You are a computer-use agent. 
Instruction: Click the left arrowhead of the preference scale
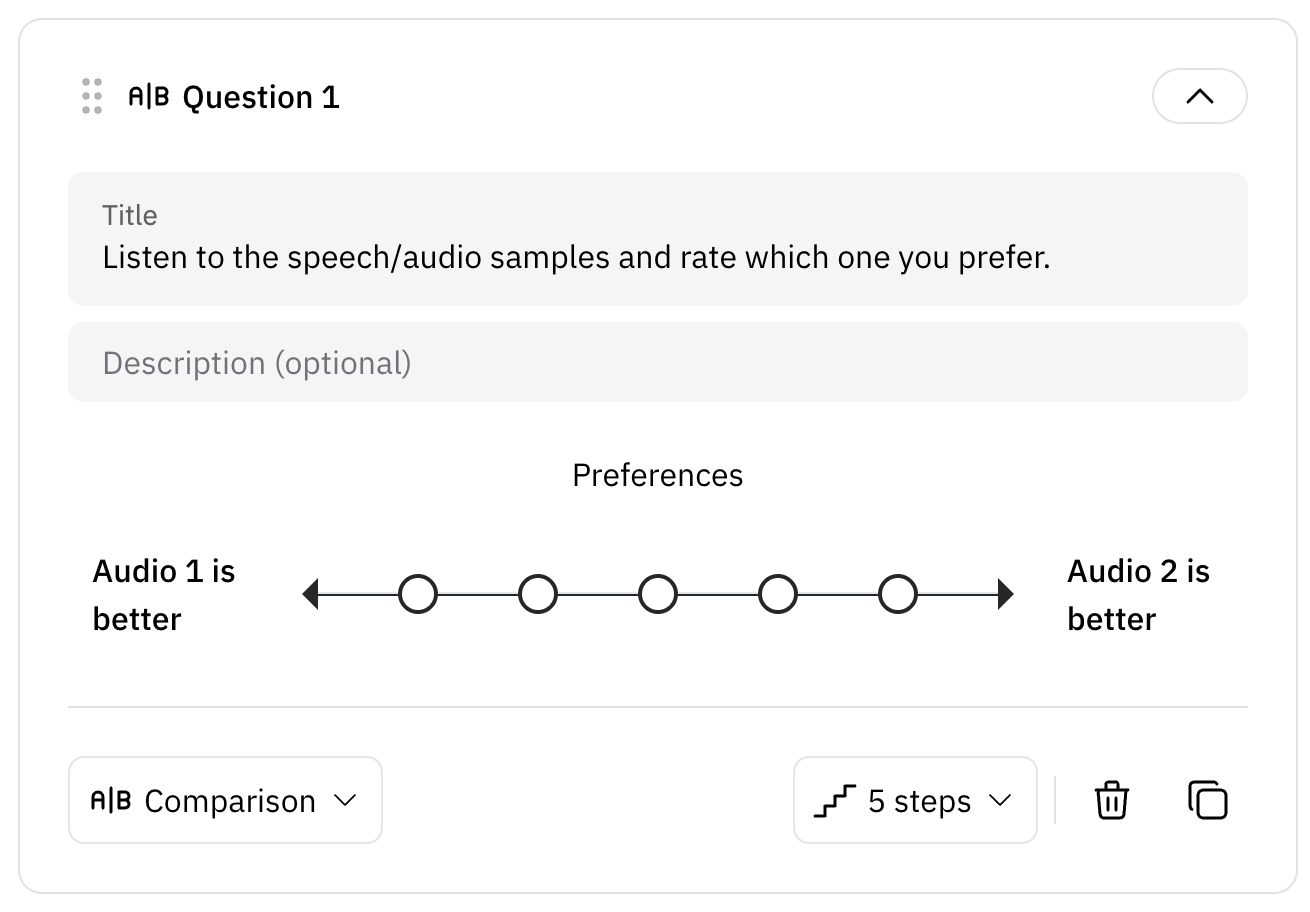[311, 594]
